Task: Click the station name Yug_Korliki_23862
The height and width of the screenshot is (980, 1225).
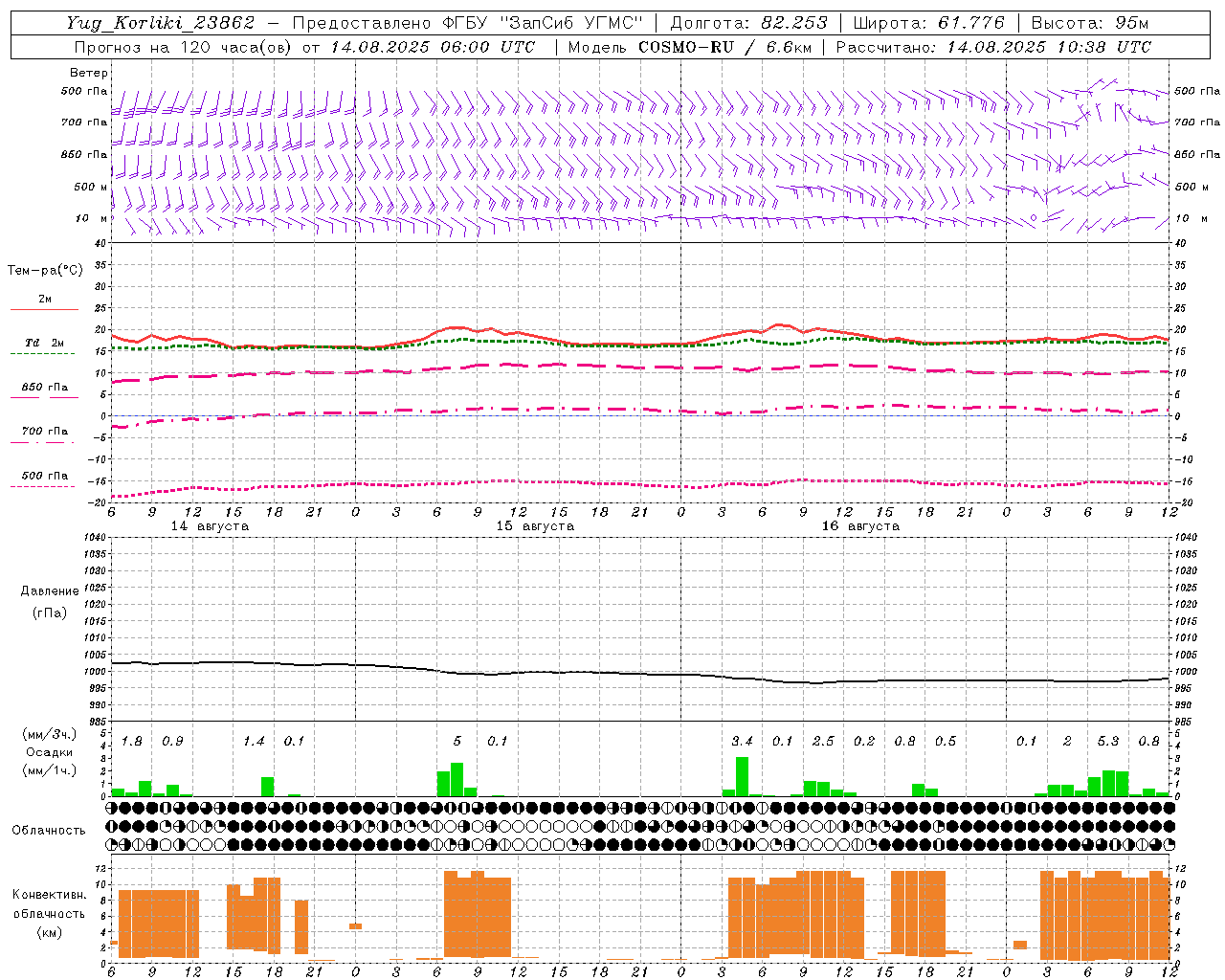Action: [161, 23]
